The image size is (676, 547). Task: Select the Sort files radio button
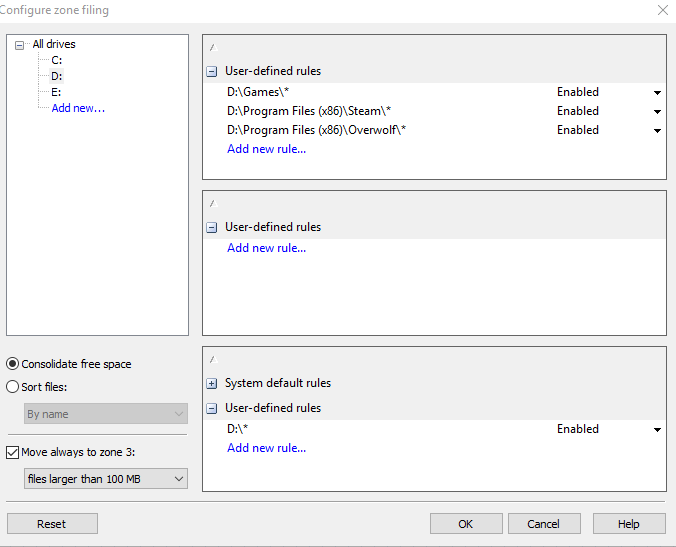coord(13,387)
